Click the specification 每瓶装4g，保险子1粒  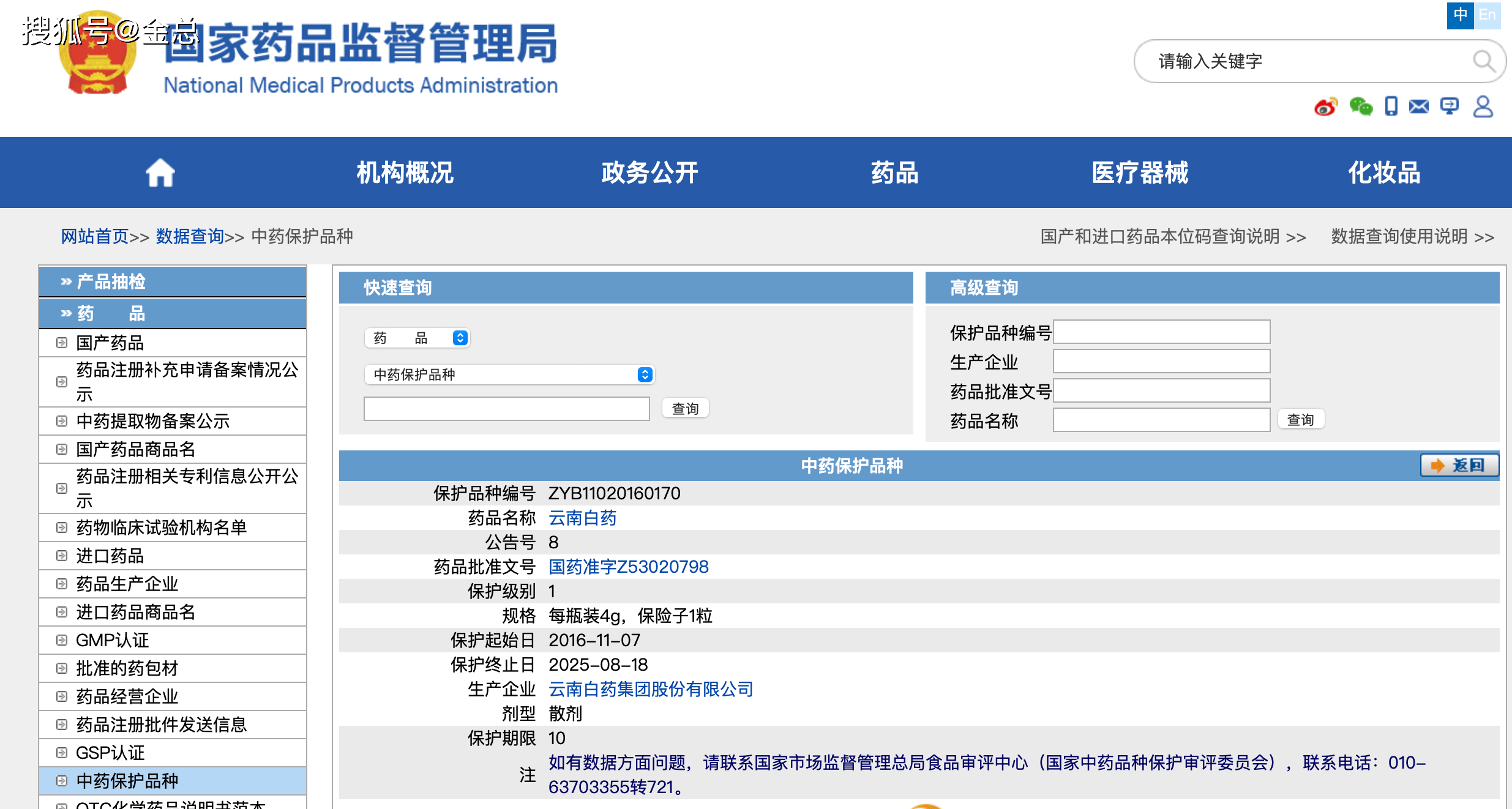coord(631,616)
